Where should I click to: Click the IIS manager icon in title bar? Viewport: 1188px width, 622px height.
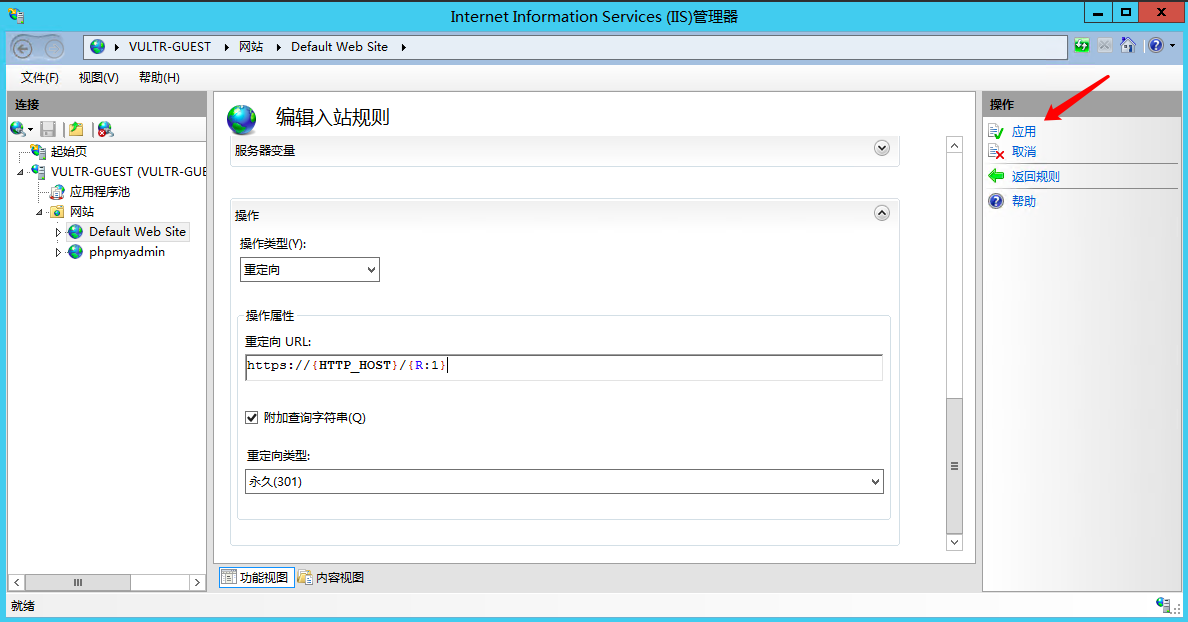16,15
